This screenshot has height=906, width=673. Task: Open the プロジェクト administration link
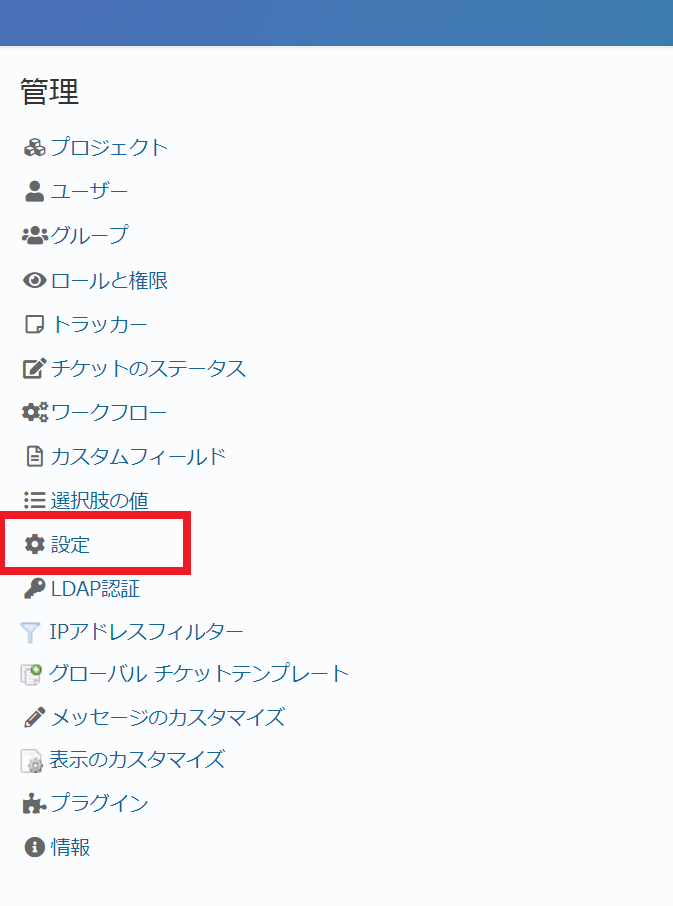point(109,148)
